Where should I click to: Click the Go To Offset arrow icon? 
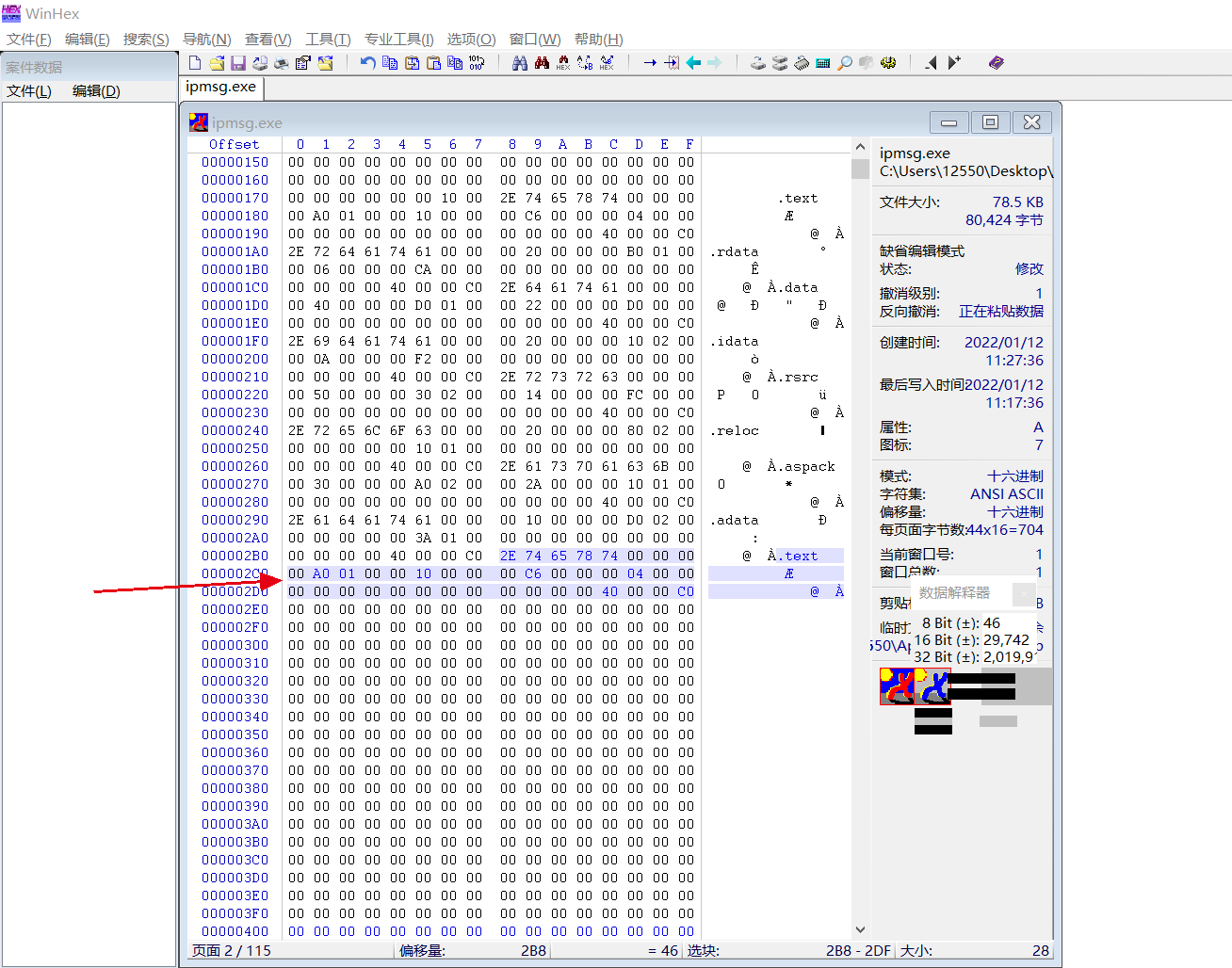point(650,63)
